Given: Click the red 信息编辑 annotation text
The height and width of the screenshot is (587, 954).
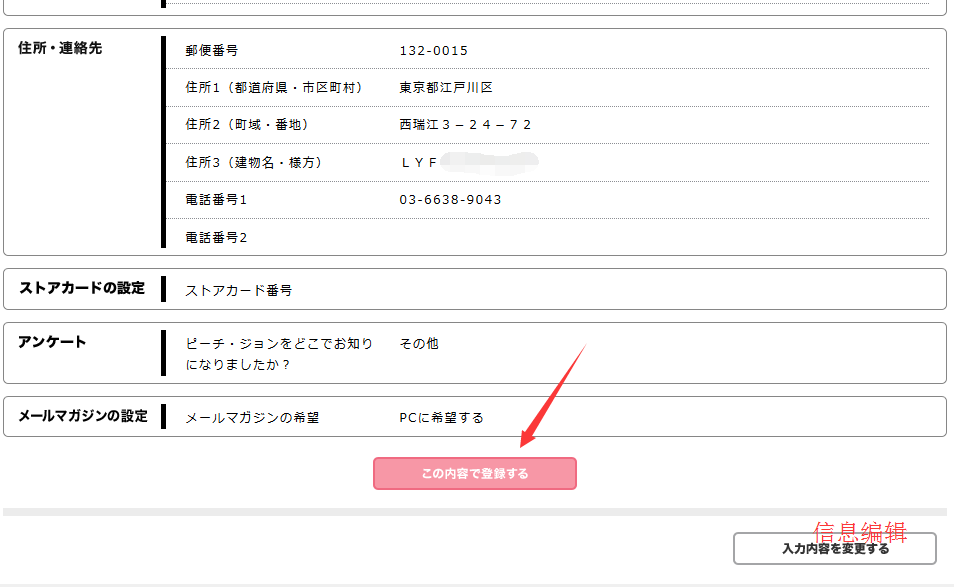Looking at the screenshot, I should 860,532.
